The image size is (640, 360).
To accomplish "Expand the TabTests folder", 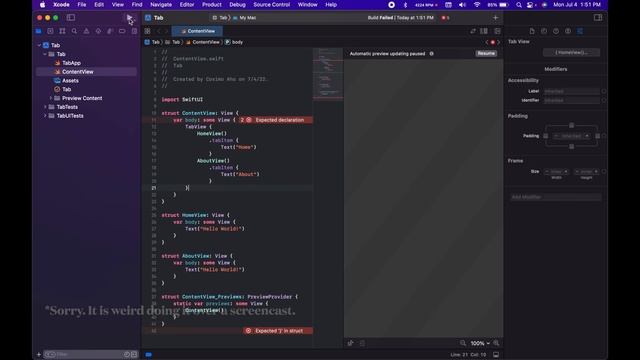I will [x=45, y=107].
